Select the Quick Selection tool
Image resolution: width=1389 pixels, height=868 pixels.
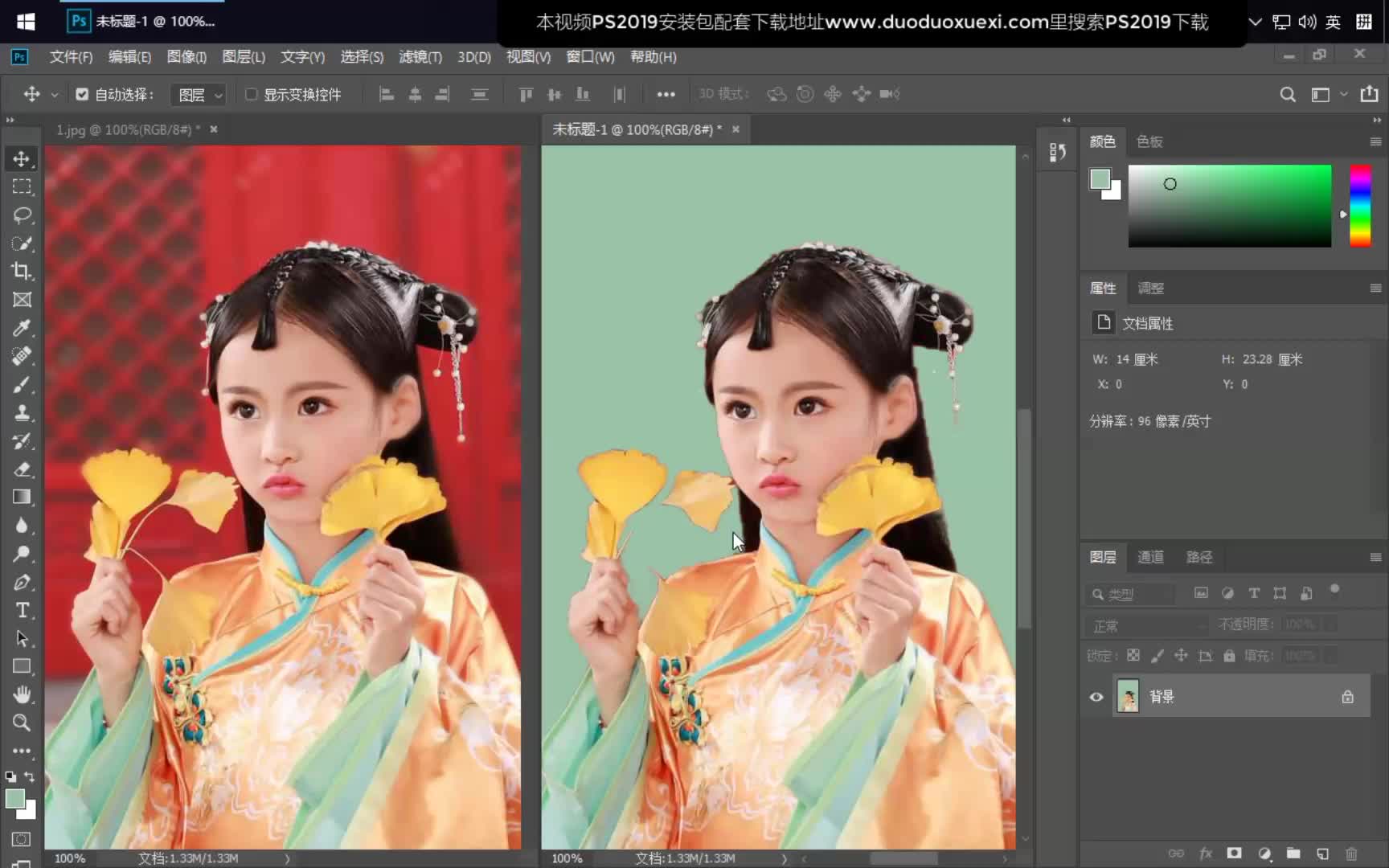click(22, 243)
